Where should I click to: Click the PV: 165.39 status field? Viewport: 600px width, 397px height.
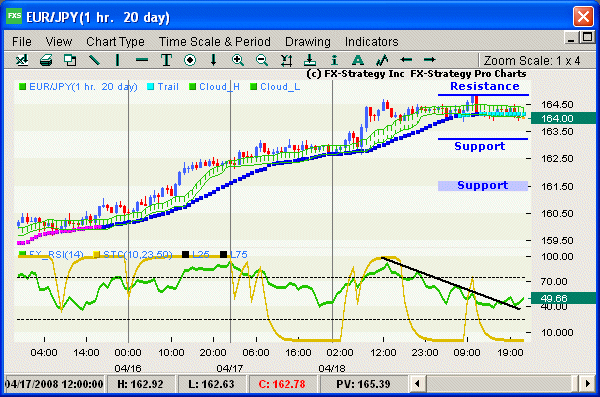363,384
